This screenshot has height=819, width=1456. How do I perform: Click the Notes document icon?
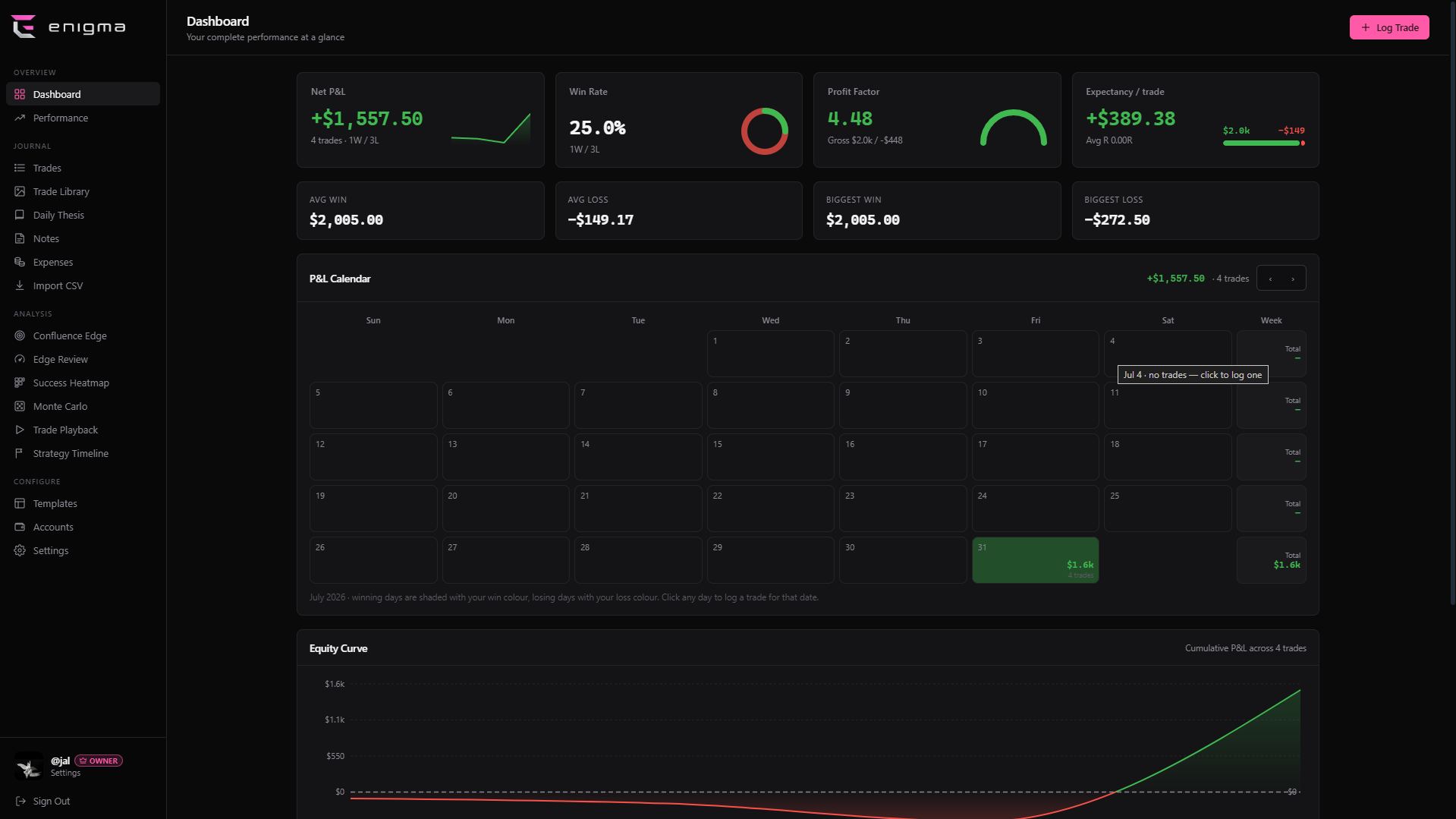coord(20,238)
